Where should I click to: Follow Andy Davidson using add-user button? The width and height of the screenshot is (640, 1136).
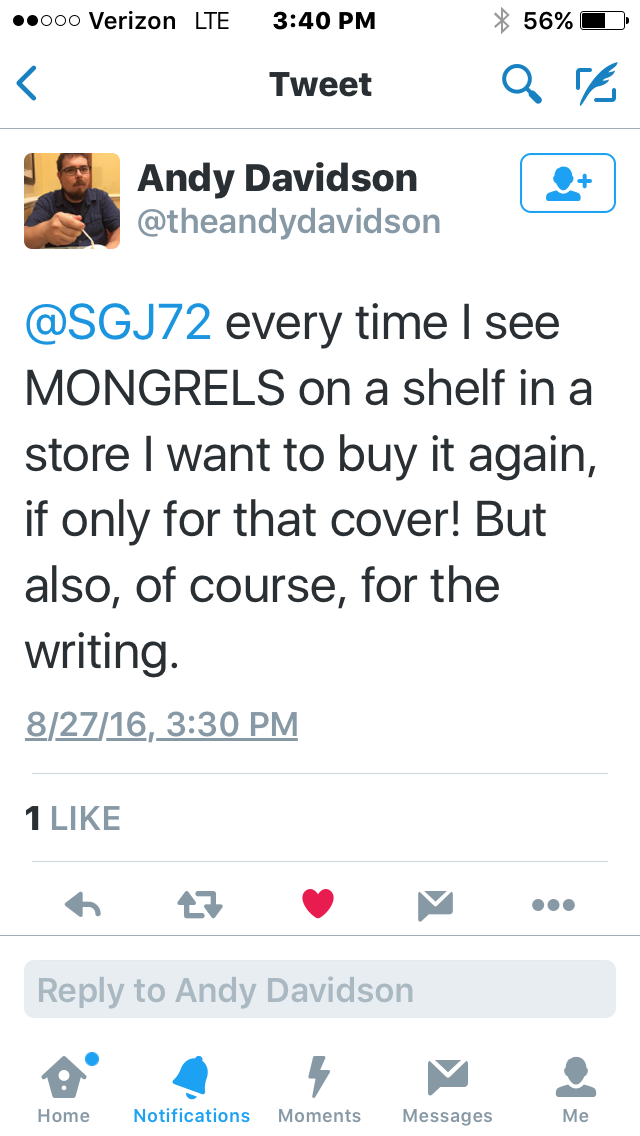tap(567, 183)
